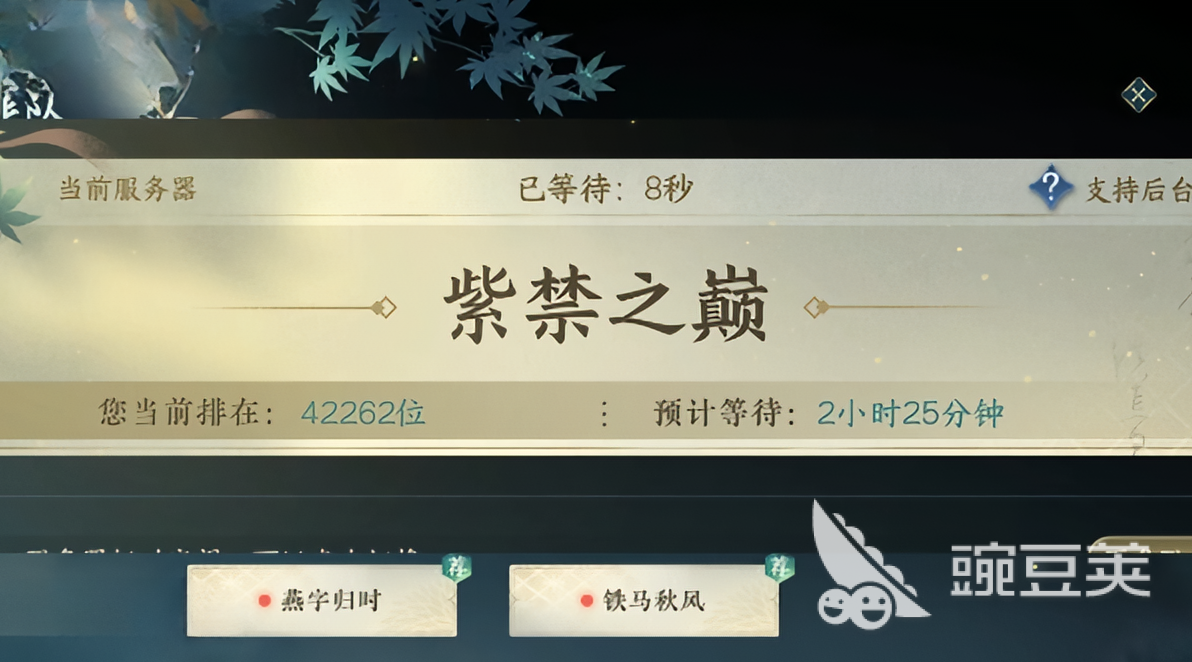Click the 您当前排在 label
The width and height of the screenshot is (1192, 662).
tap(185, 413)
